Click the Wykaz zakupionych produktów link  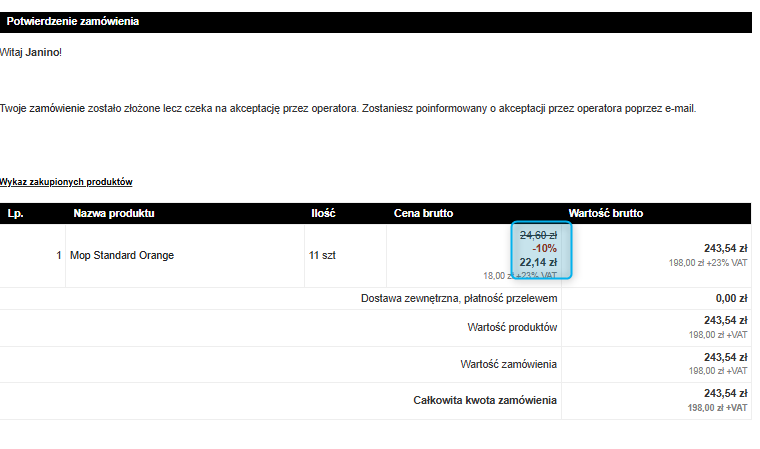[x=66, y=182]
